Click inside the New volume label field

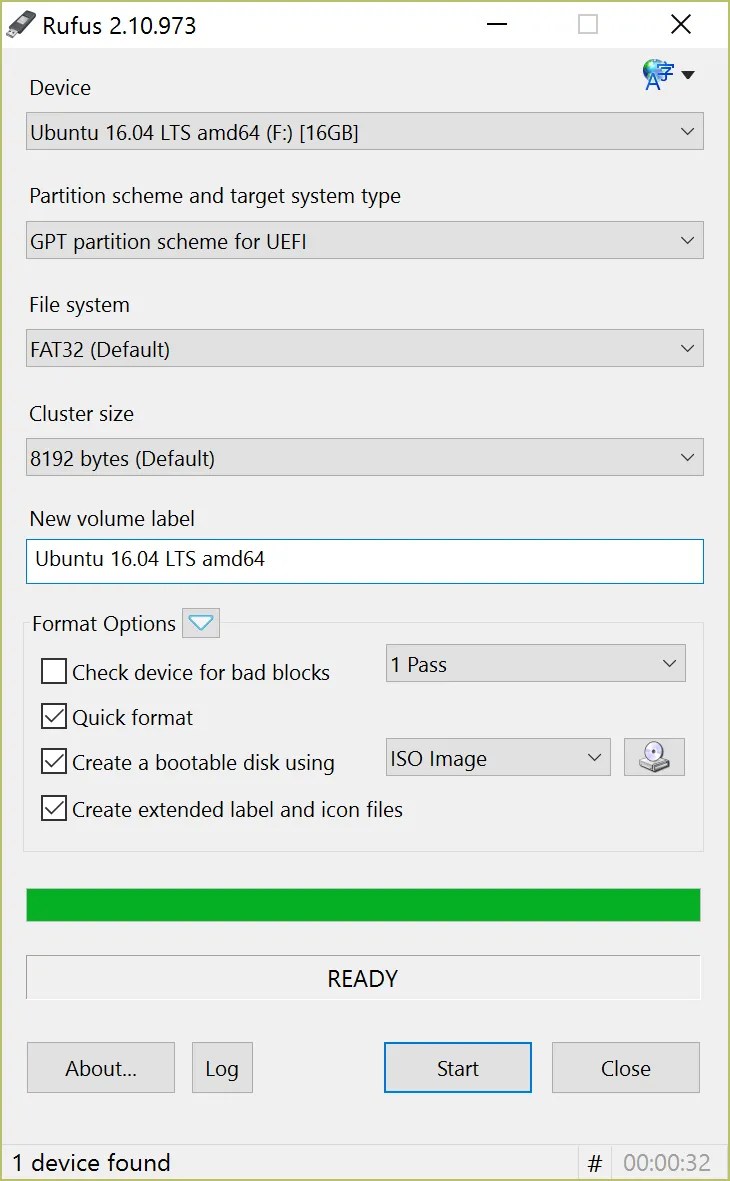pyautogui.click(x=365, y=561)
